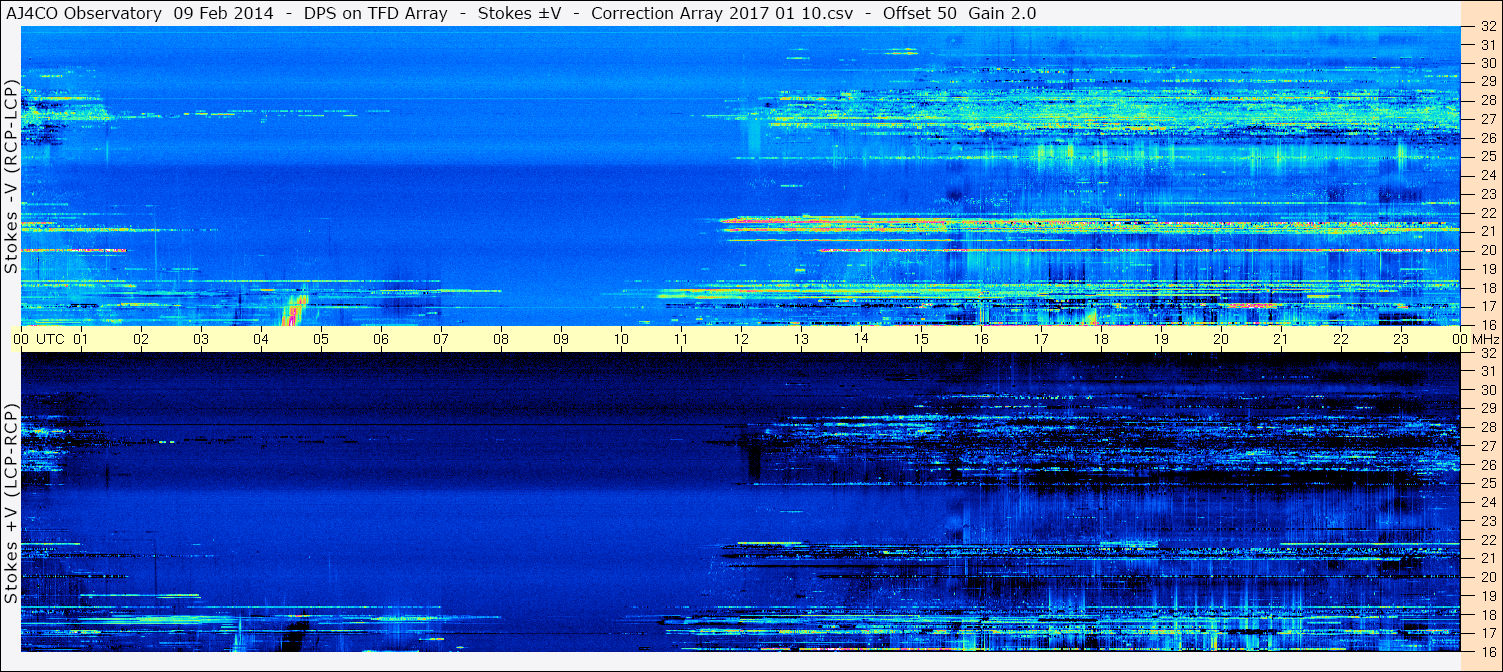
Task: Select the 06 hour time marker
Action: tap(381, 339)
